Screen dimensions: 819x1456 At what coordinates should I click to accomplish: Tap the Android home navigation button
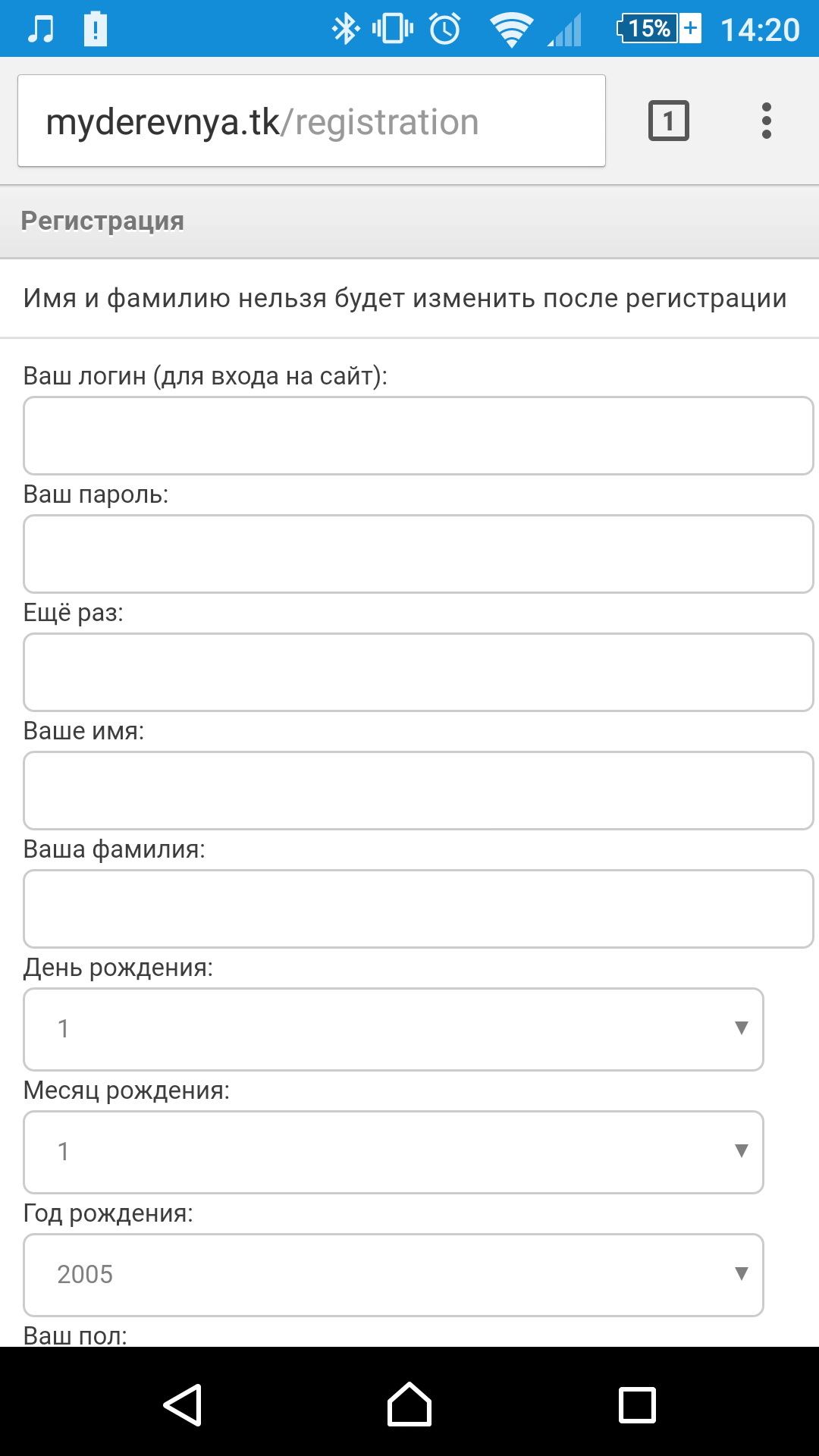[409, 1405]
